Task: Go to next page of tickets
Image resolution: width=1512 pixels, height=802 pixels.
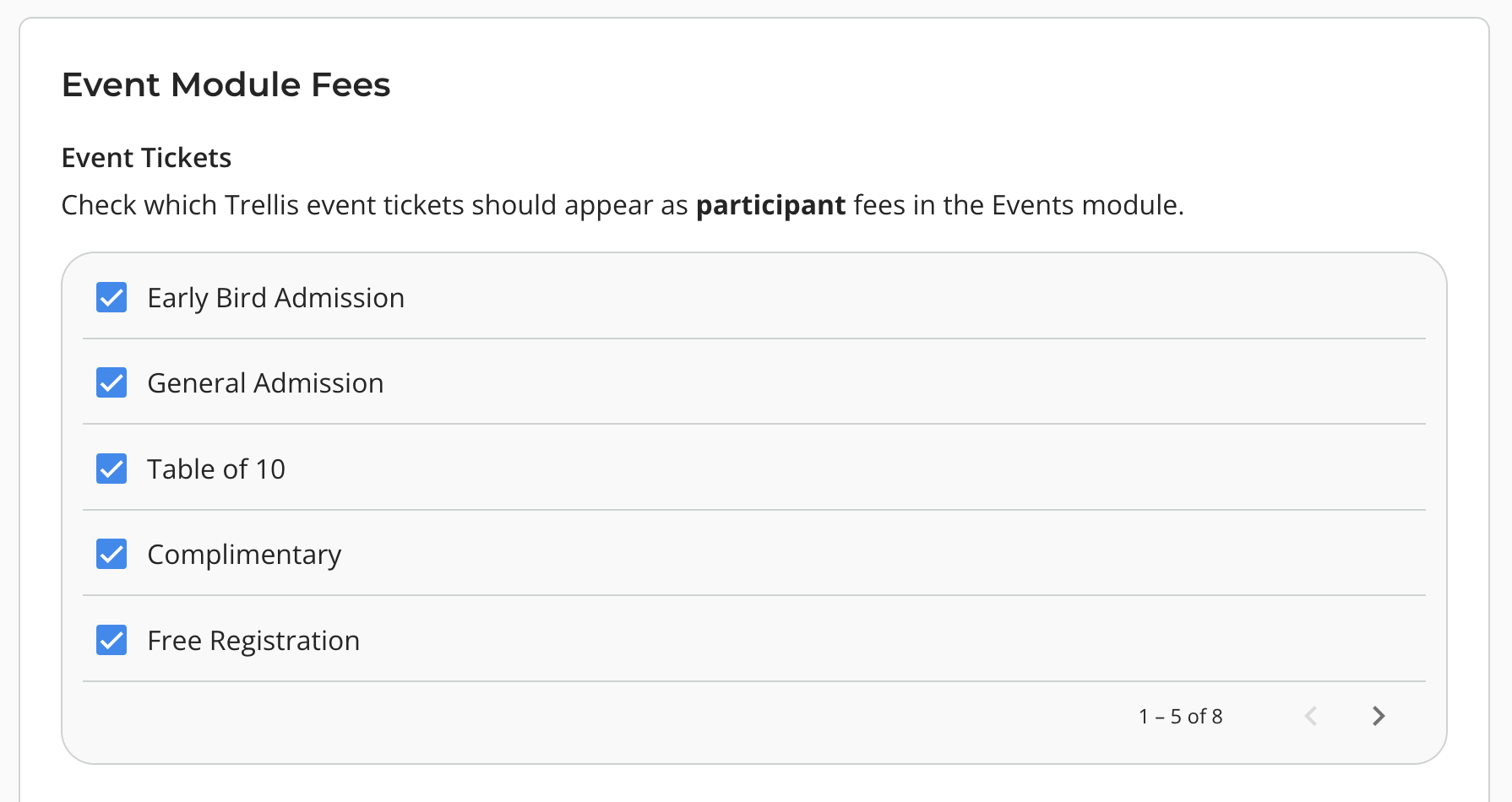Action: click(x=1379, y=716)
